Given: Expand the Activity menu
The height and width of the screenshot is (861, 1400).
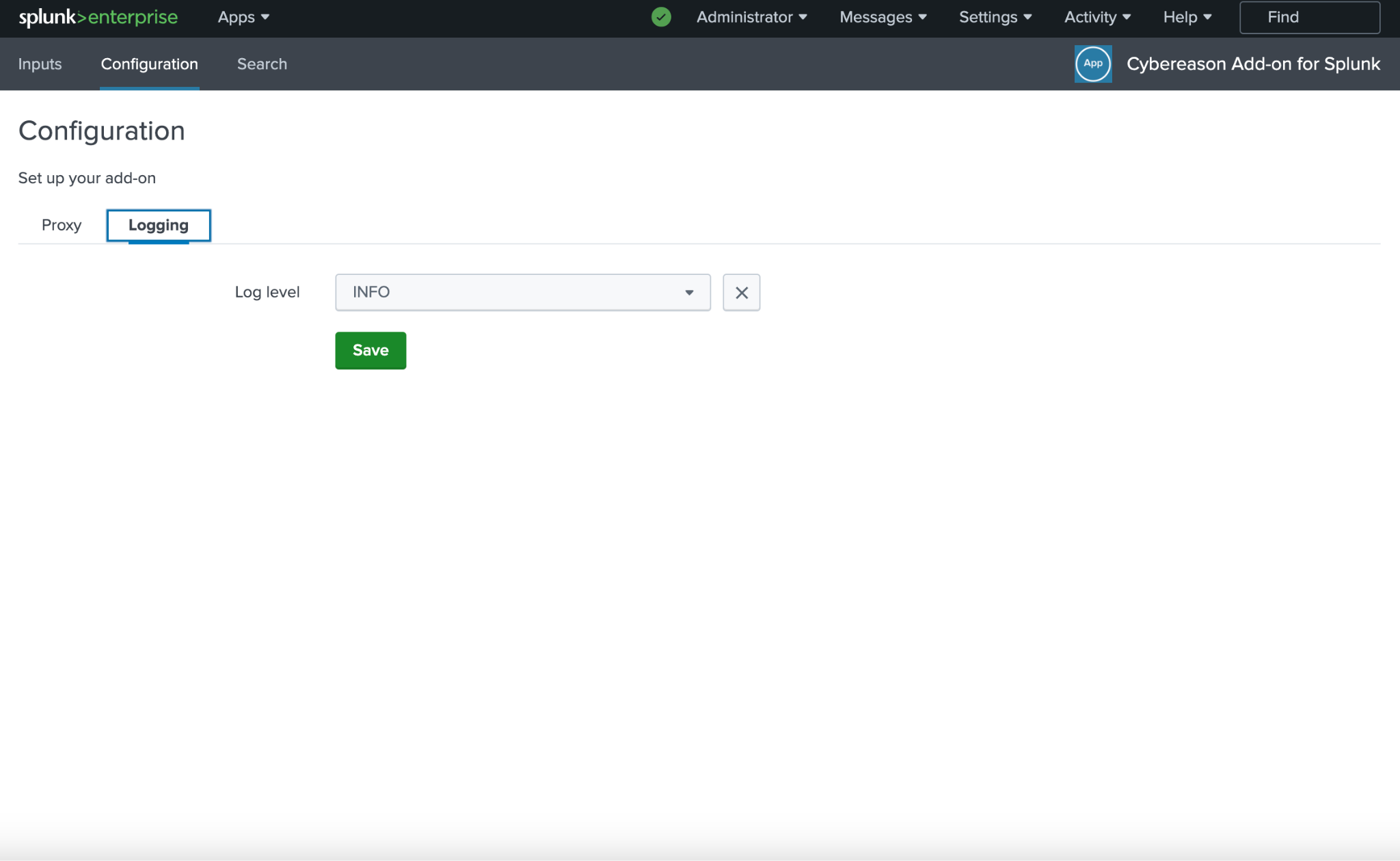Looking at the screenshot, I should (x=1098, y=17).
